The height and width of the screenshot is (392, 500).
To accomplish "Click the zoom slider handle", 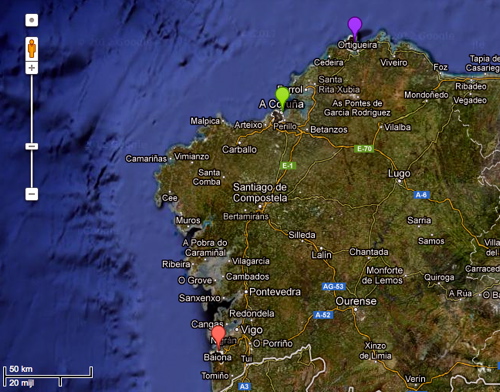I will click(x=32, y=146).
